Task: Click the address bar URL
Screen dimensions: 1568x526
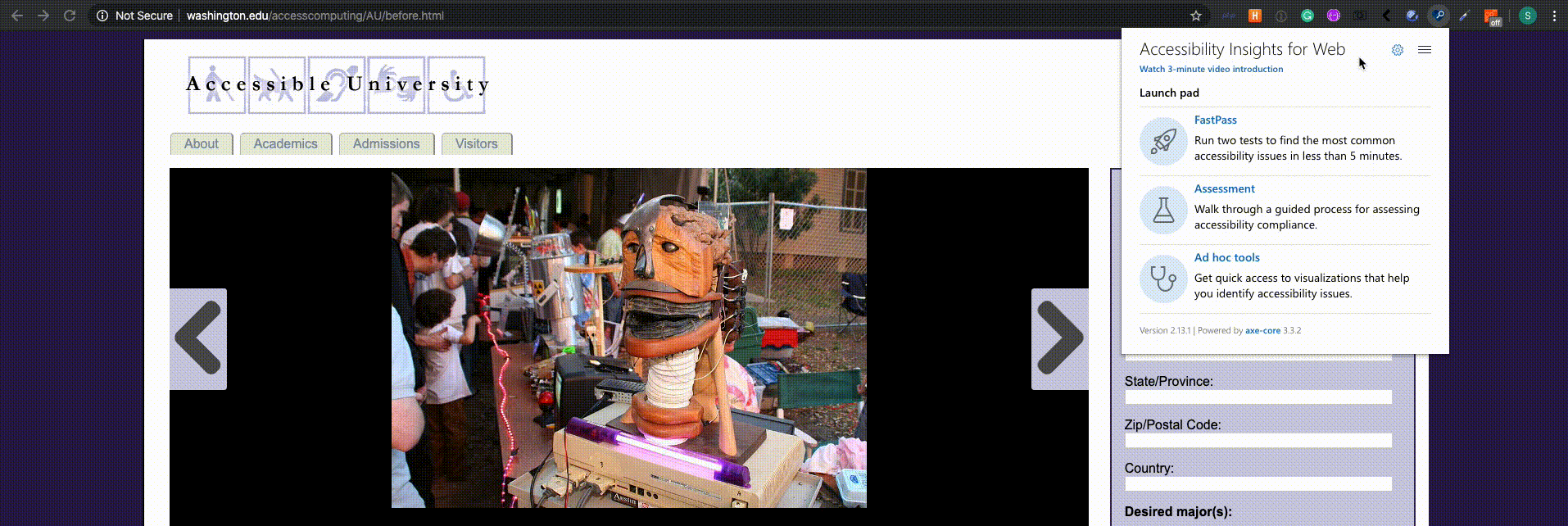Action: 315,16
